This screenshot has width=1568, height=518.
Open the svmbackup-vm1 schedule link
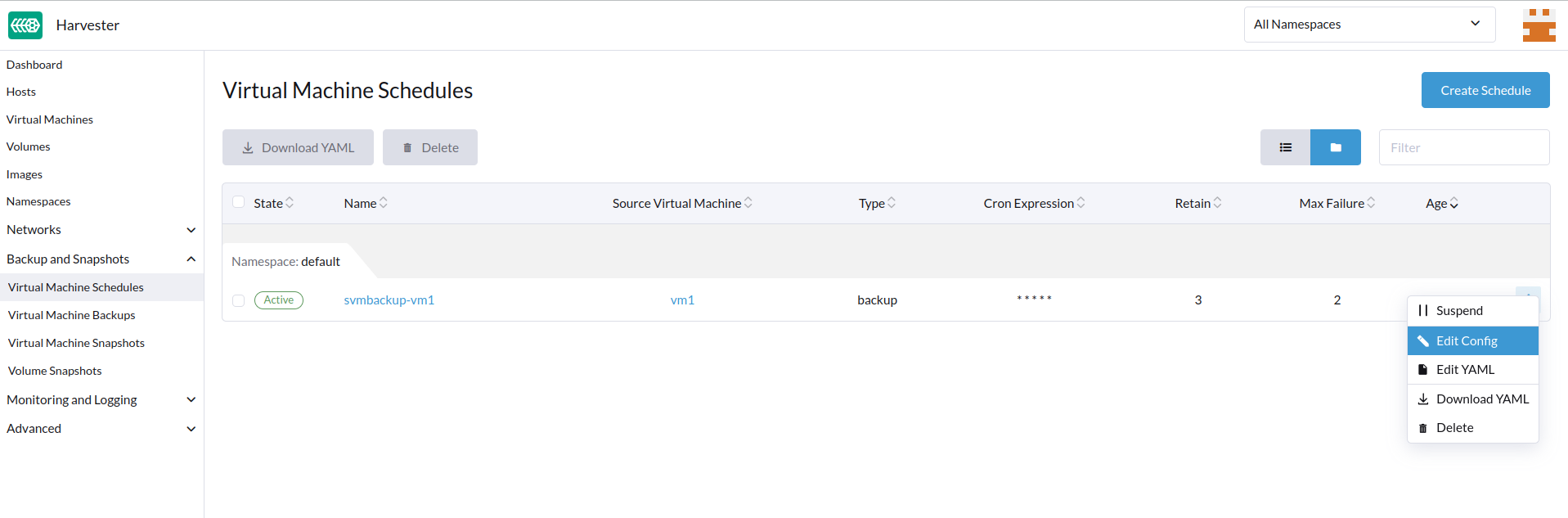pos(389,300)
